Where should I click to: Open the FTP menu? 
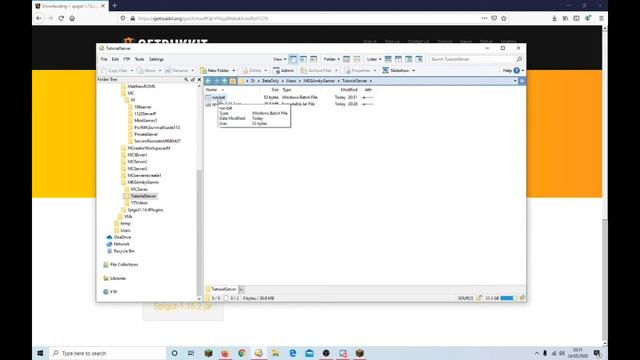(x=127, y=59)
